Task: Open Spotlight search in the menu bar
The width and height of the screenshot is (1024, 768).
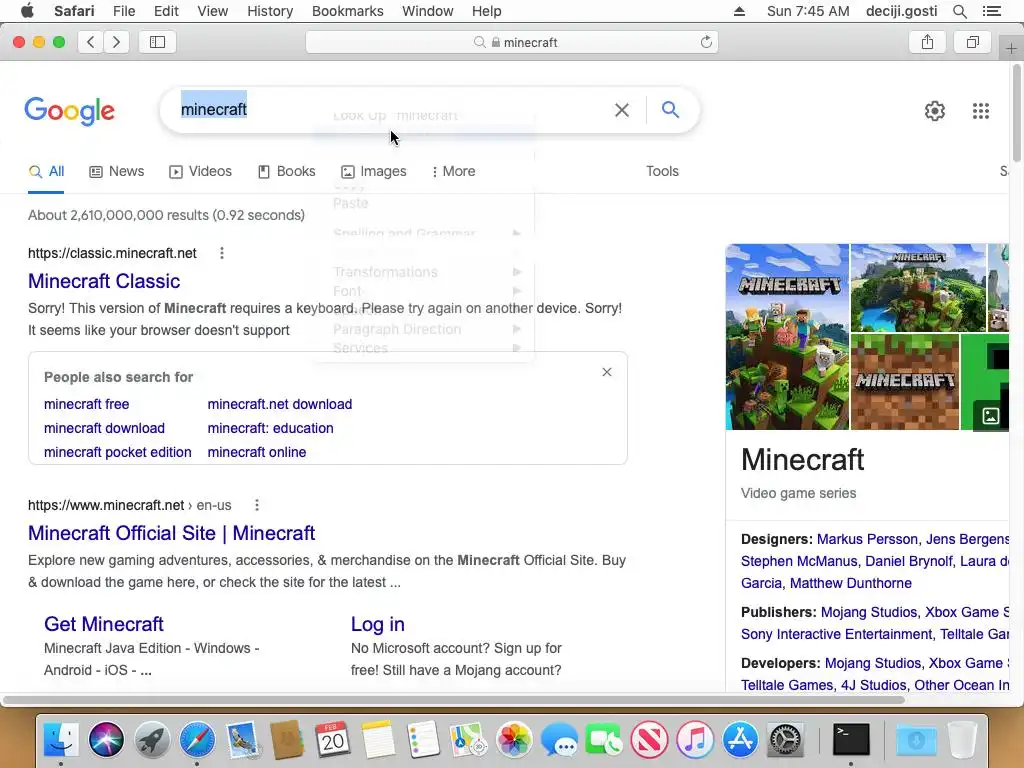Action: click(x=959, y=11)
